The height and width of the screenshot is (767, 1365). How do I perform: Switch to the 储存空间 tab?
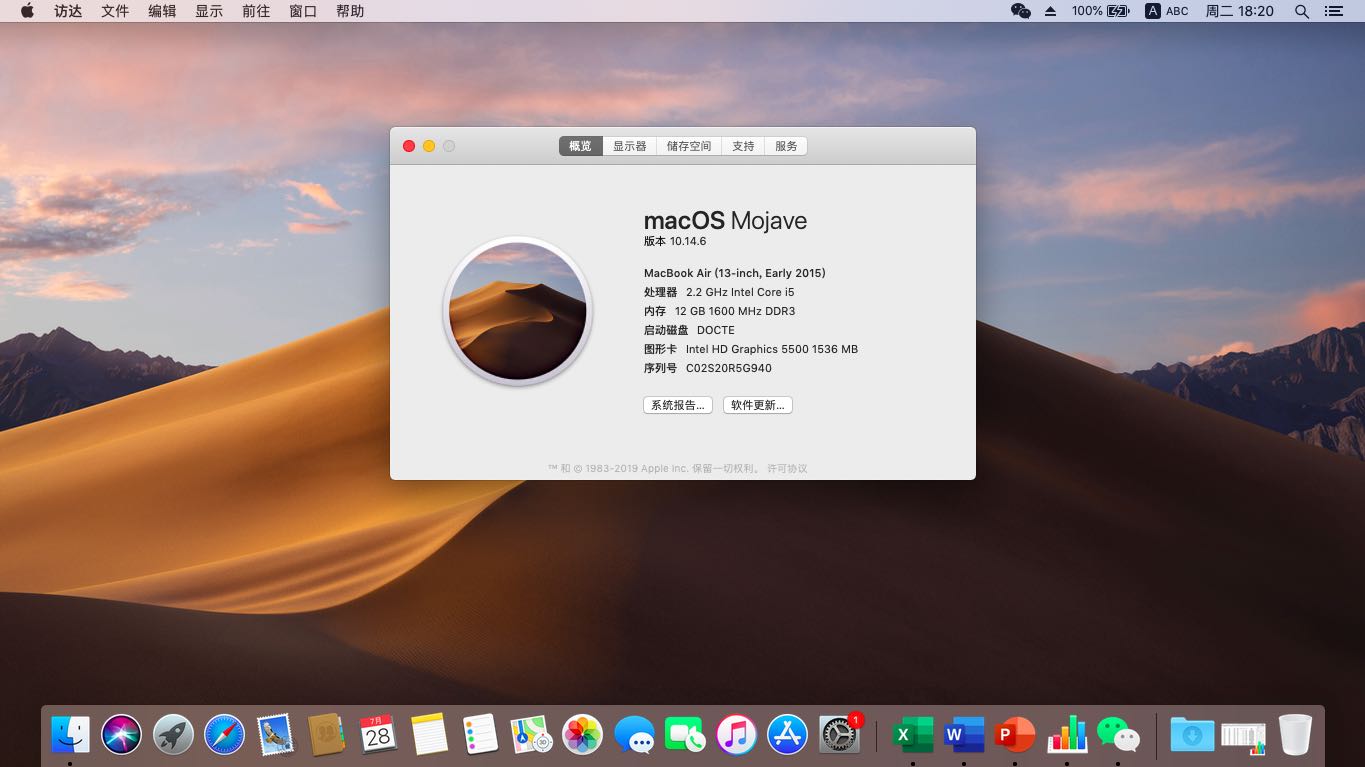689,146
